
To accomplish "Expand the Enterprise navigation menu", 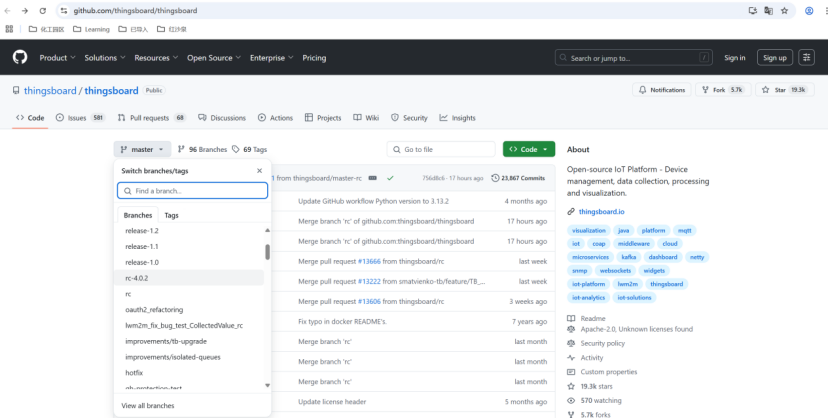I will 271,58.
